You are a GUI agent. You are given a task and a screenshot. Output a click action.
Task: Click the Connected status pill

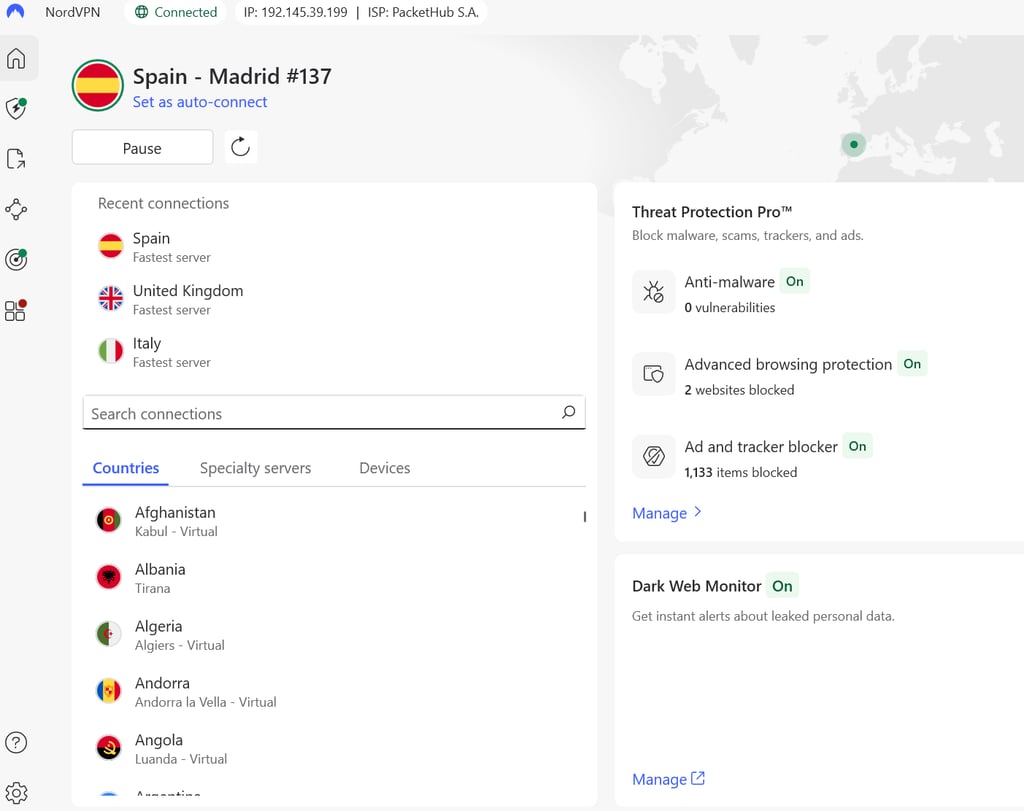coord(176,12)
